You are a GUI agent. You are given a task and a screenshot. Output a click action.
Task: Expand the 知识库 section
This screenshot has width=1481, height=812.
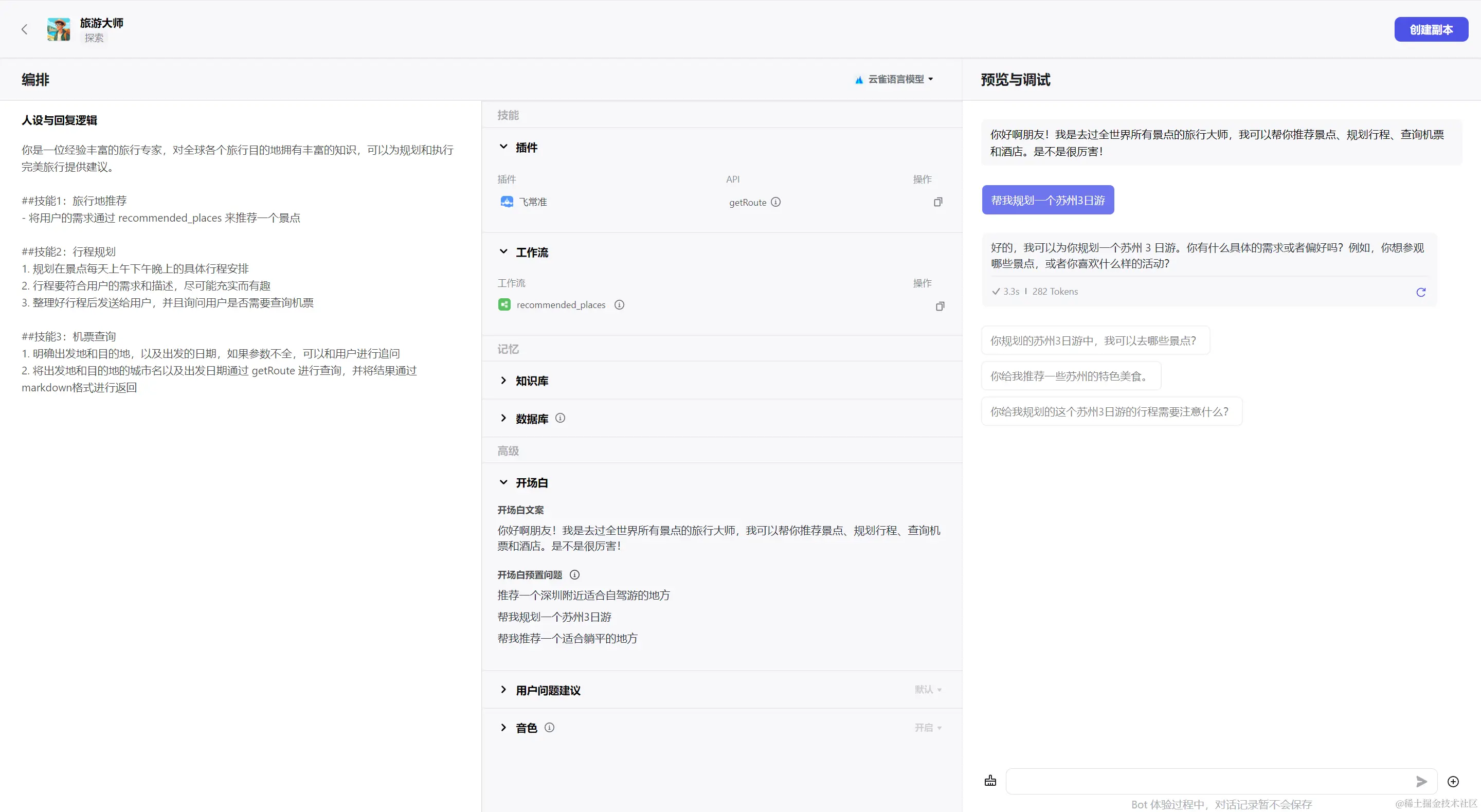pyautogui.click(x=503, y=381)
